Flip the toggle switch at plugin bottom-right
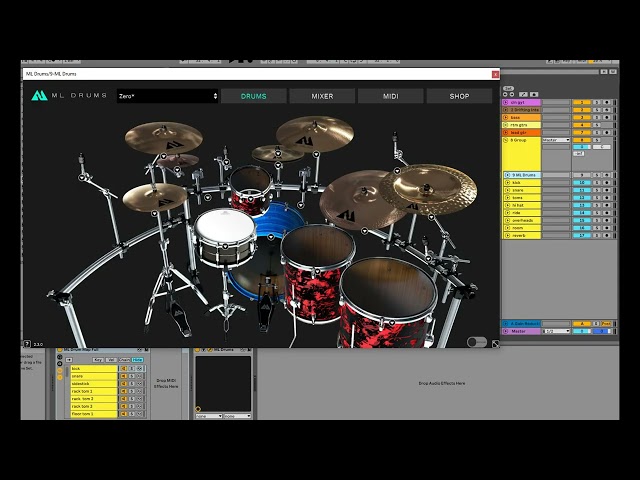This screenshot has width=640, height=480. 477,342
